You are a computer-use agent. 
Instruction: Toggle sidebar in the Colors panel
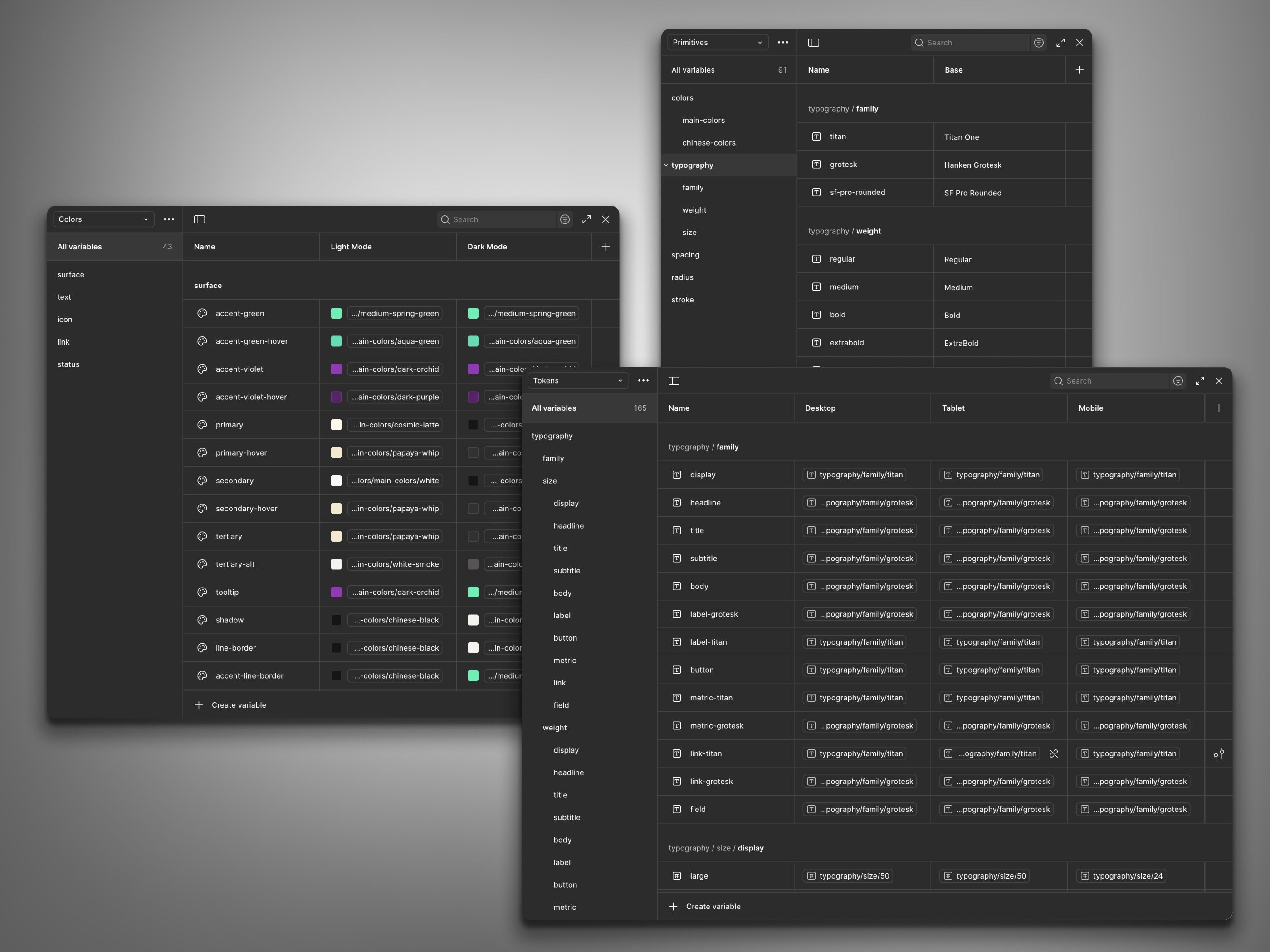pos(199,219)
